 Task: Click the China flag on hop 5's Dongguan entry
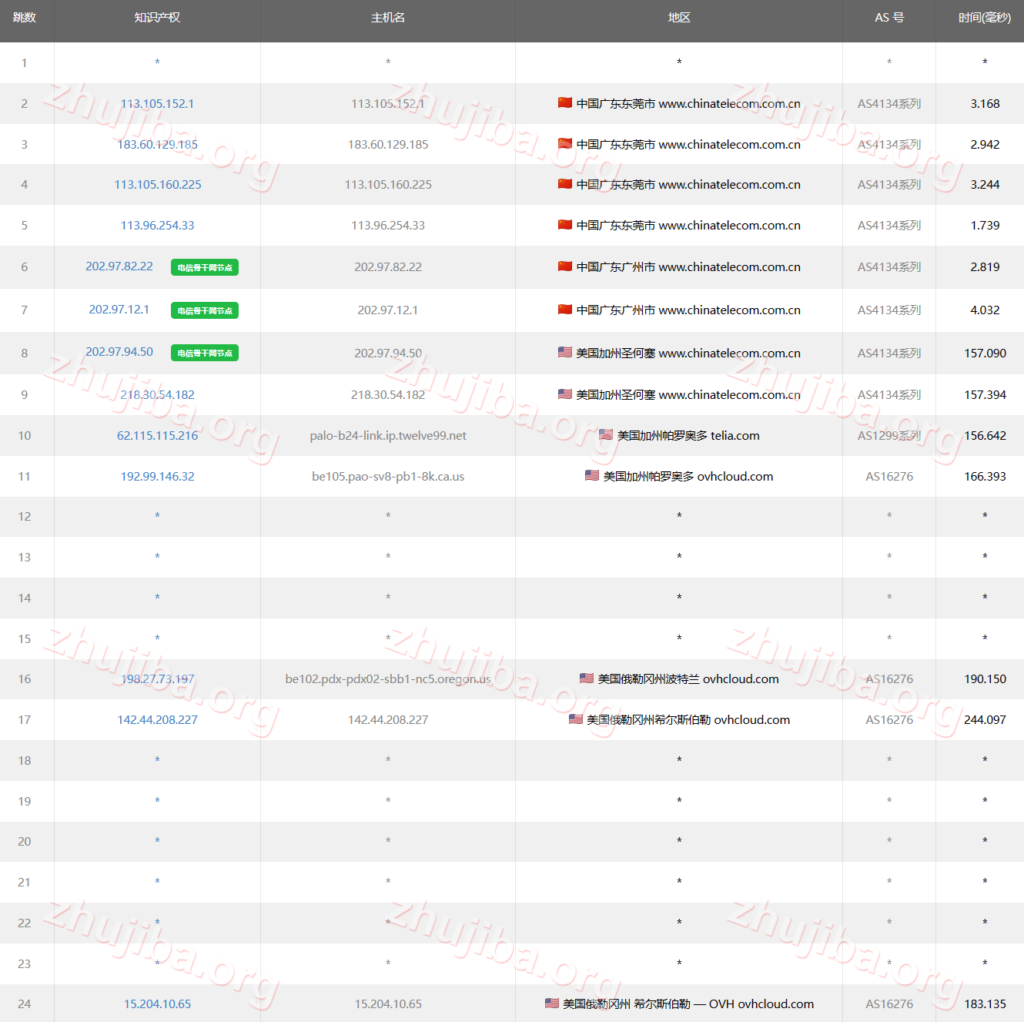point(563,225)
